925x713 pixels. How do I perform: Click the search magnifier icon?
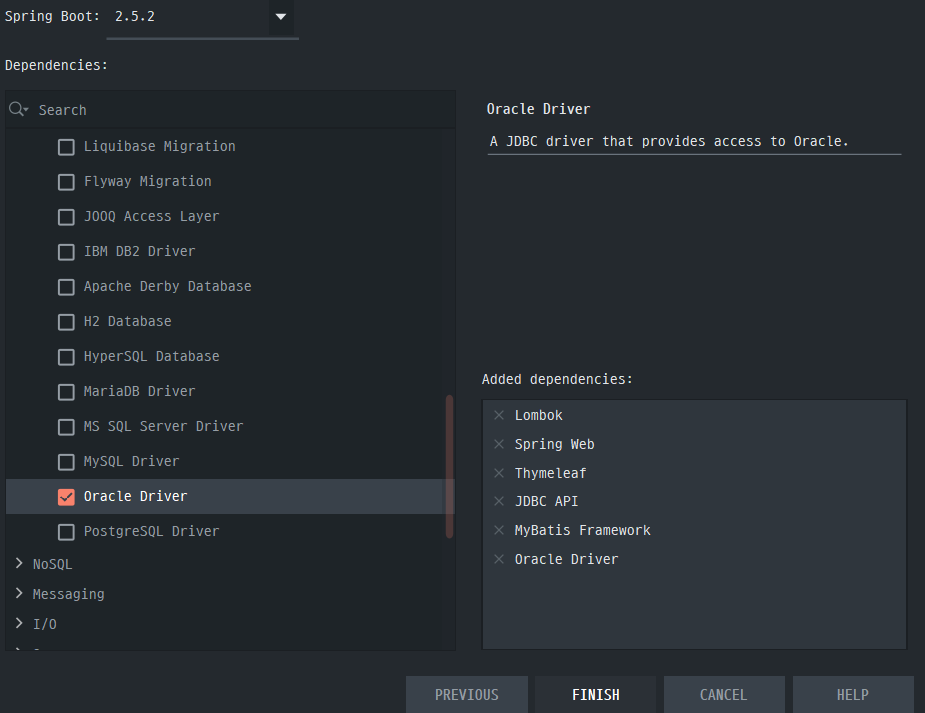point(18,109)
